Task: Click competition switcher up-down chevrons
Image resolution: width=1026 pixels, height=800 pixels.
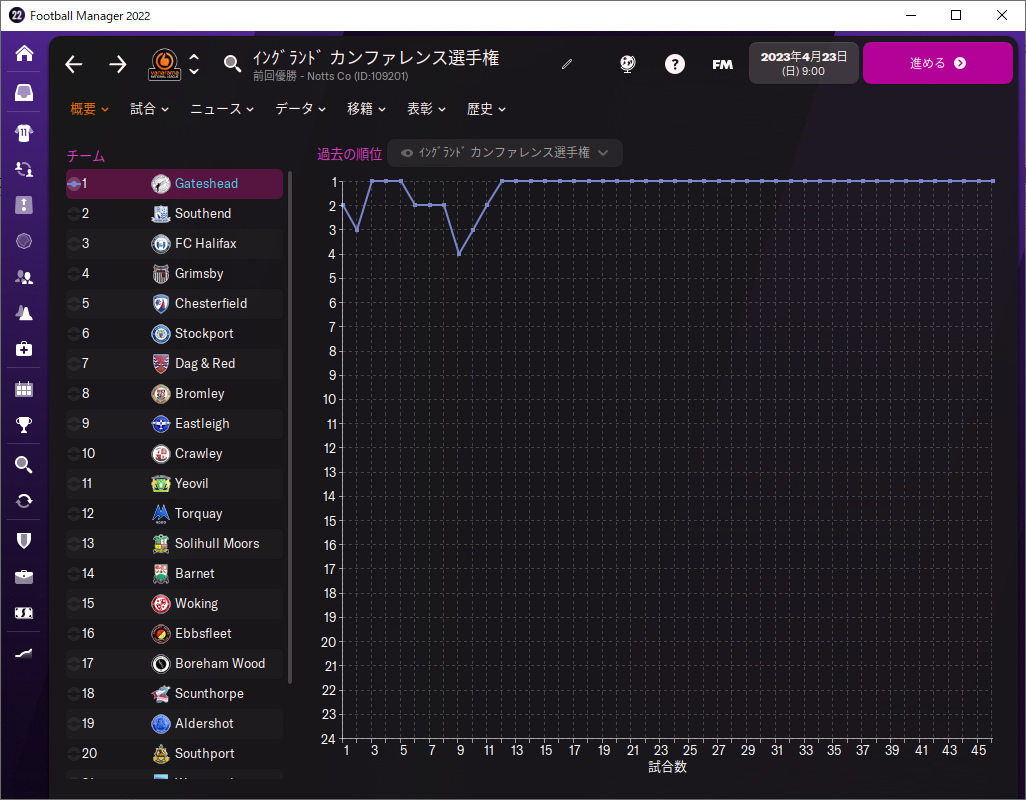Action: click(x=194, y=64)
